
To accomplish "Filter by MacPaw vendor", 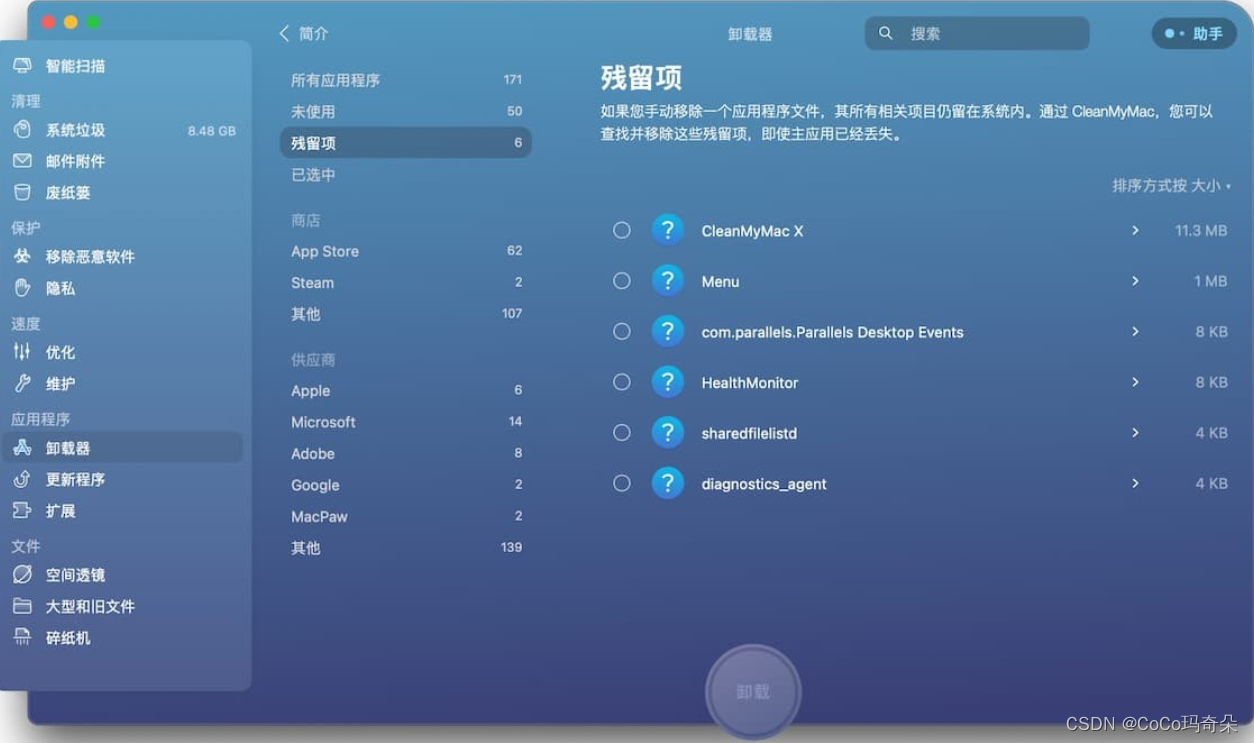I will point(406,516).
